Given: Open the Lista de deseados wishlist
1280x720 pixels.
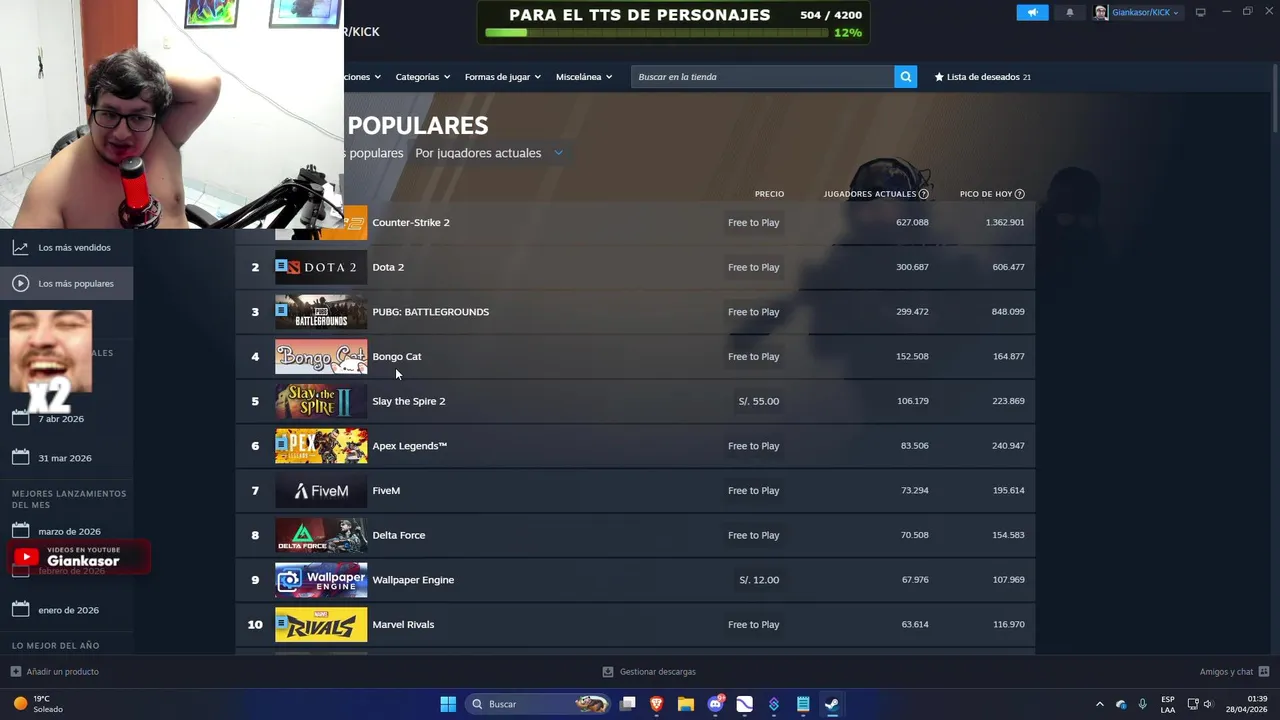Looking at the screenshot, I should (982, 77).
